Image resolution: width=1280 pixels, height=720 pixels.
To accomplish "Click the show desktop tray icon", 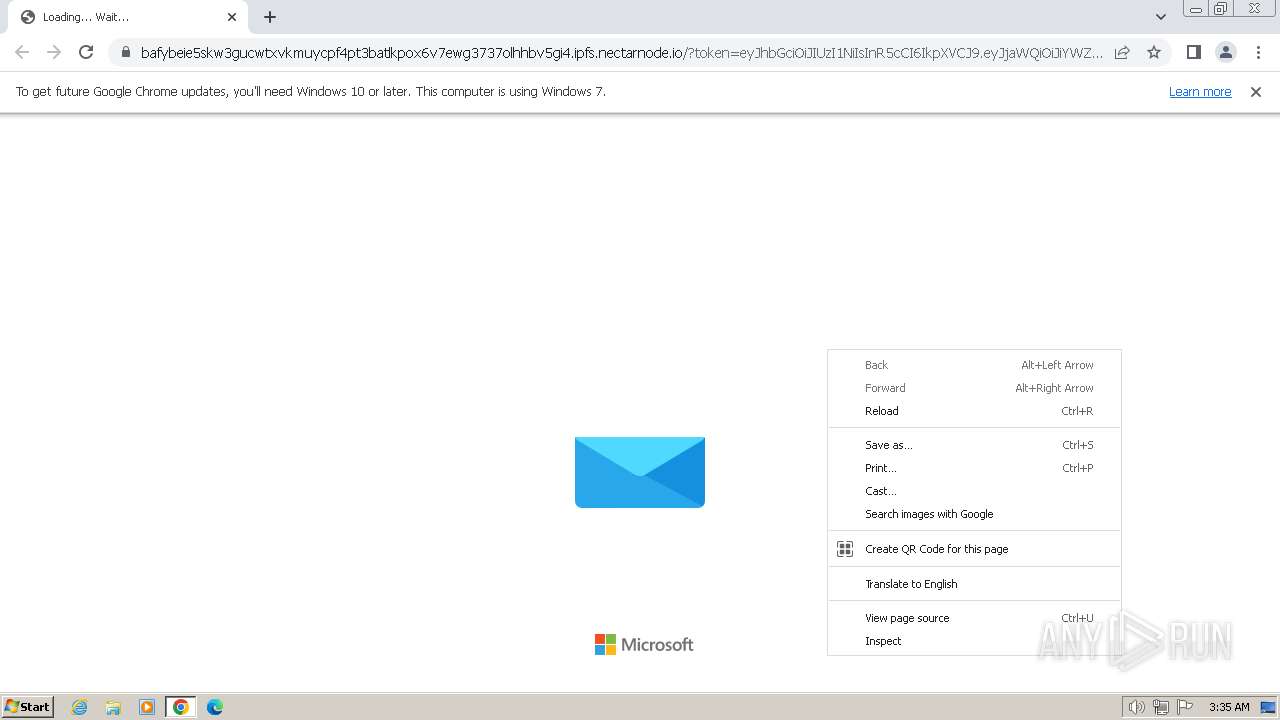I will click(x=1268, y=707).
